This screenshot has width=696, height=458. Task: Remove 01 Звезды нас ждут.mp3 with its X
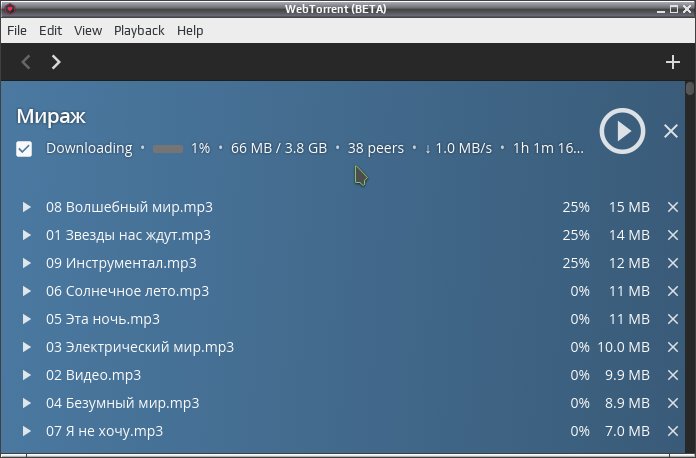click(673, 235)
